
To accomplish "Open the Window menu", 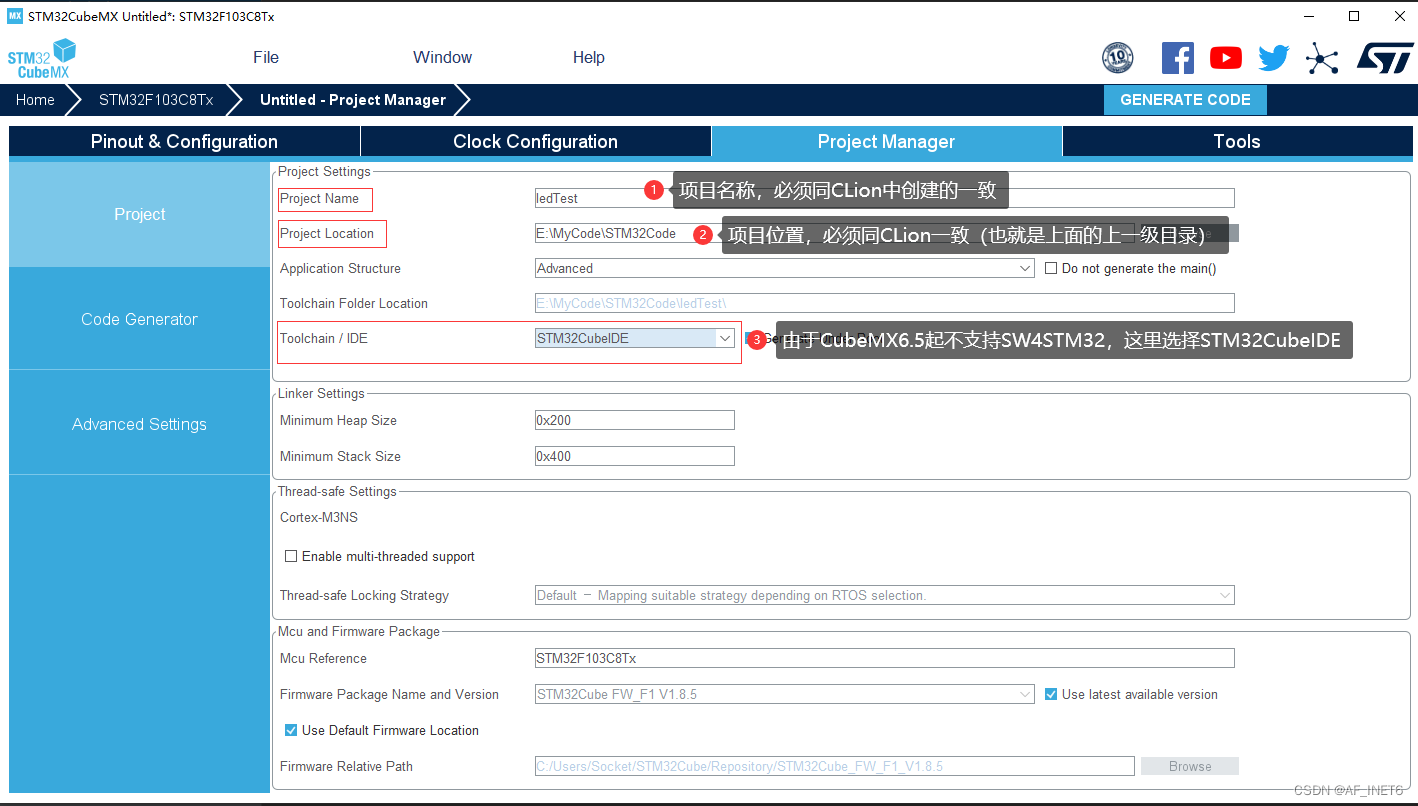I will (442, 57).
